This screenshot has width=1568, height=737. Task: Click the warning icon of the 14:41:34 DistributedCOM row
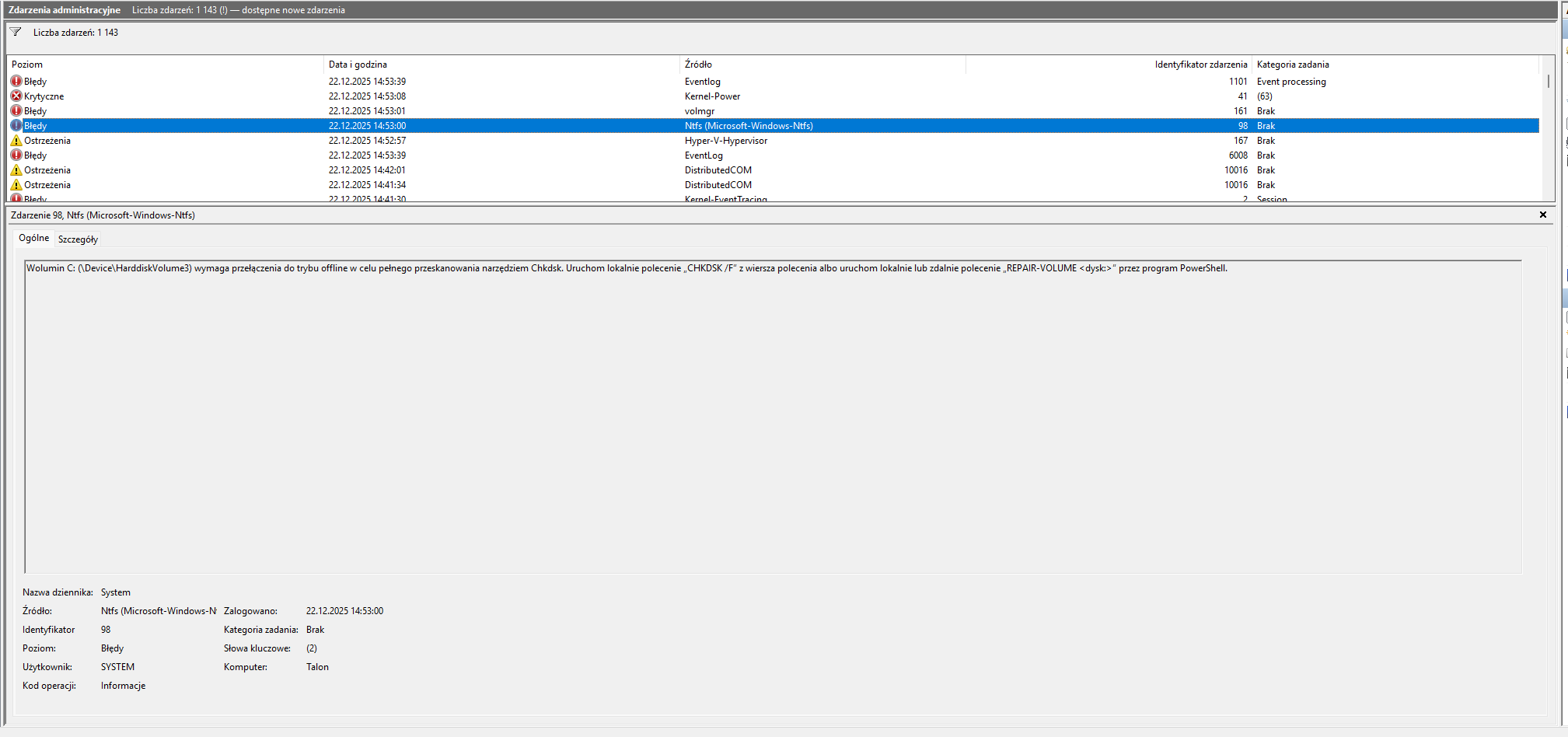(16, 184)
